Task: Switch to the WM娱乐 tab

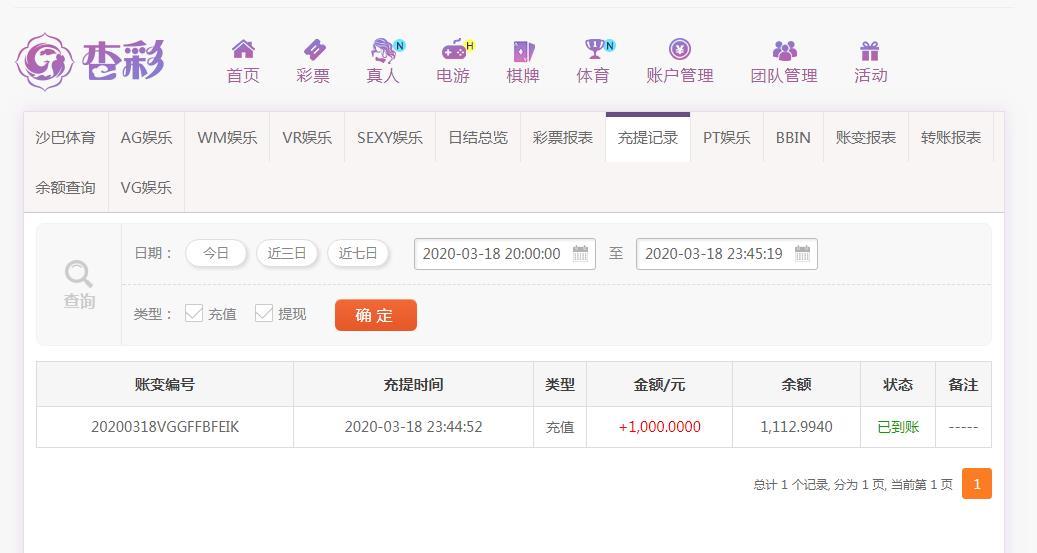Action: coord(227,138)
